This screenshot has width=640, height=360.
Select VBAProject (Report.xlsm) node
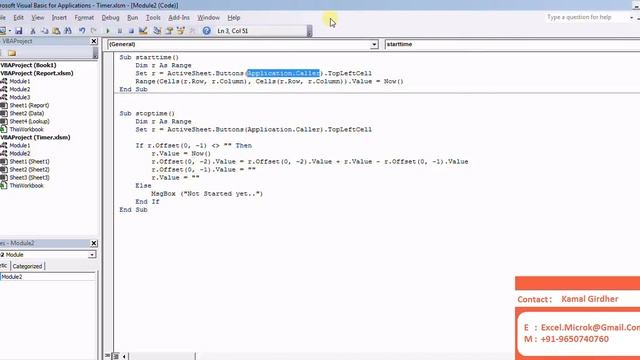(x=37, y=73)
